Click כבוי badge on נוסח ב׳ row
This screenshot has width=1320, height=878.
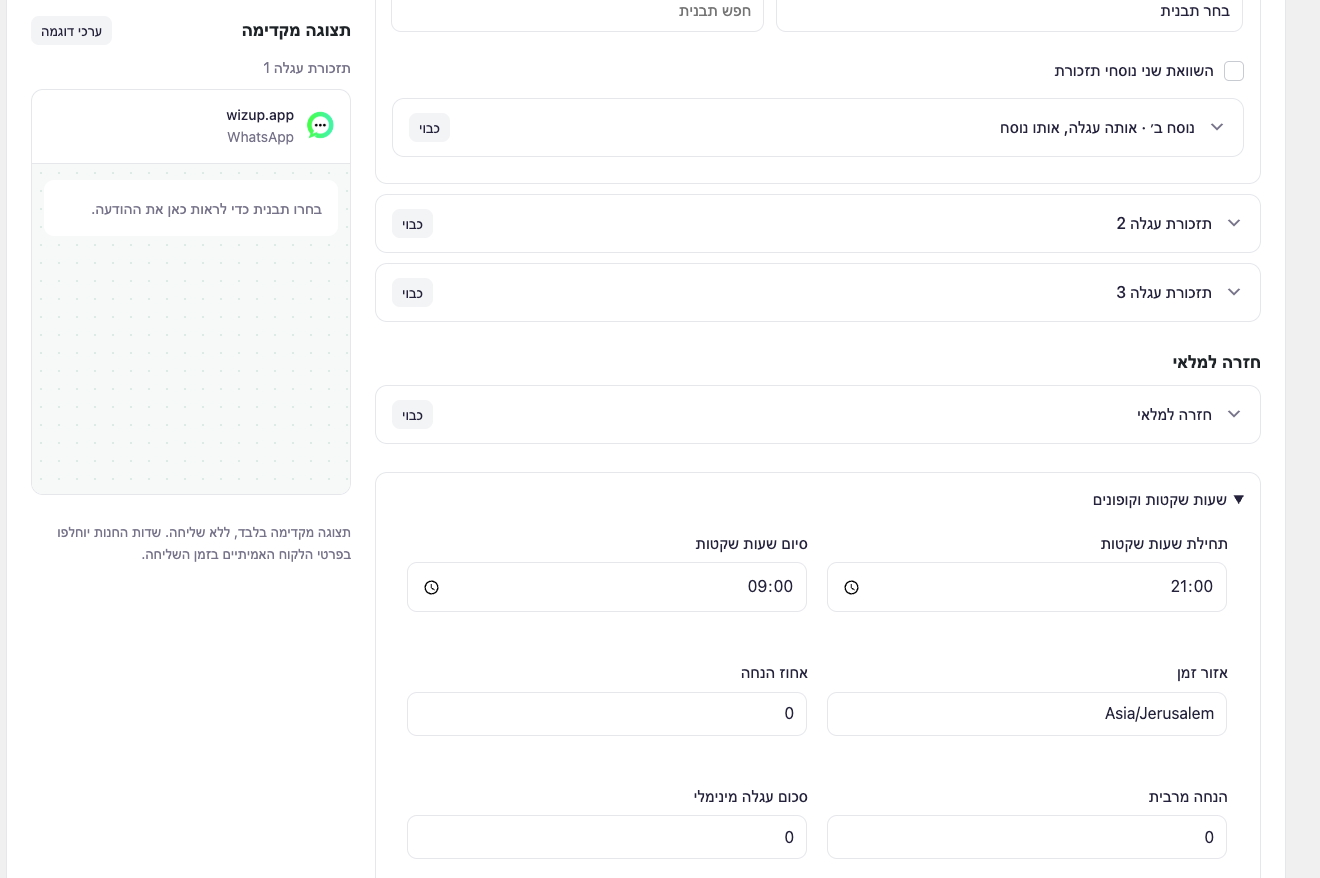(429, 128)
